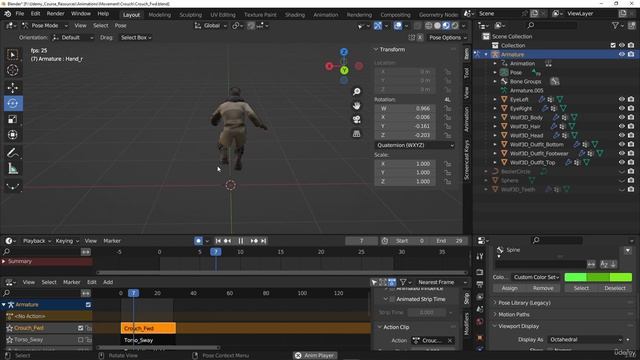Disable render for Wolf3D_Hair camera icon
640x360 pixels.
coord(631,126)
